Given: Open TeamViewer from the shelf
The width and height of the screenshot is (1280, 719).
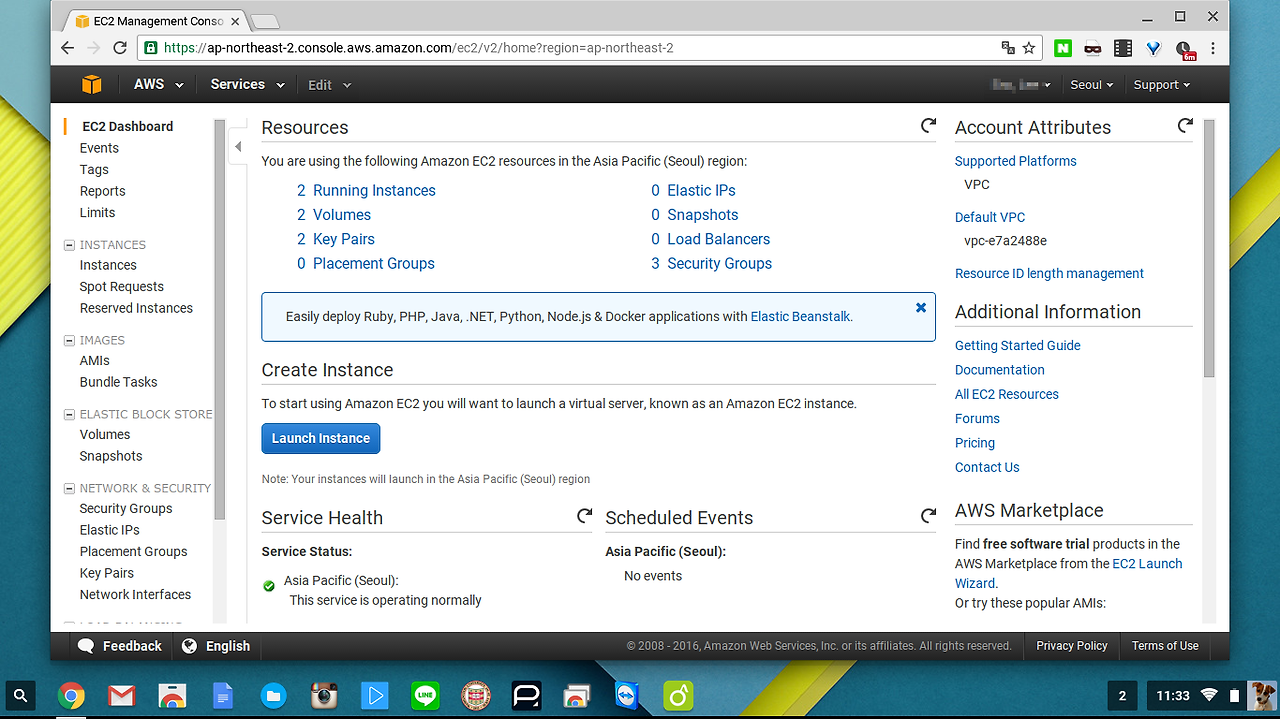Looking at the screenshot, I should (x=627, y=696).
